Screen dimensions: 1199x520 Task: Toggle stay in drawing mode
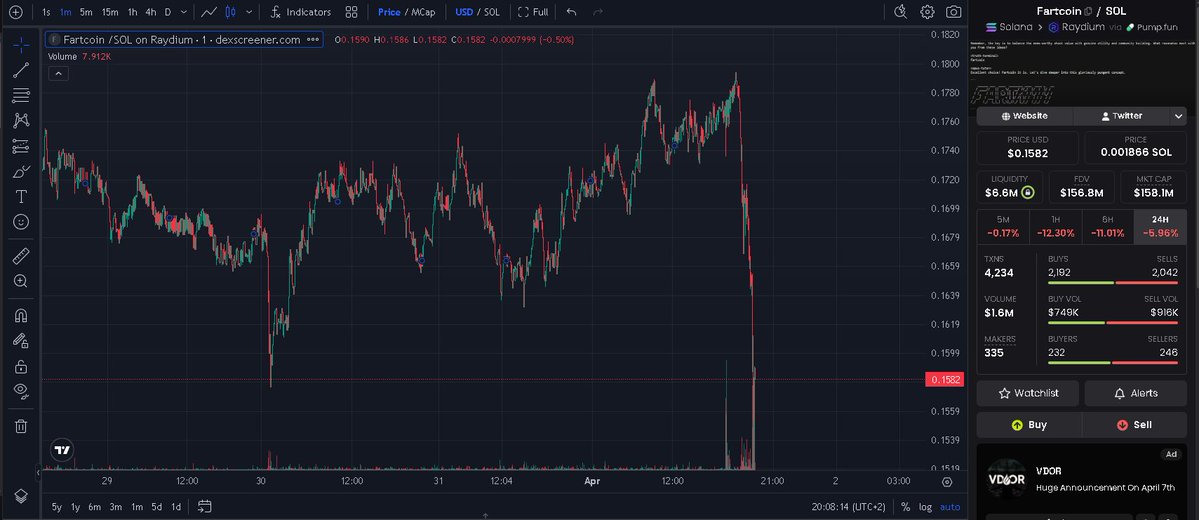21,341
